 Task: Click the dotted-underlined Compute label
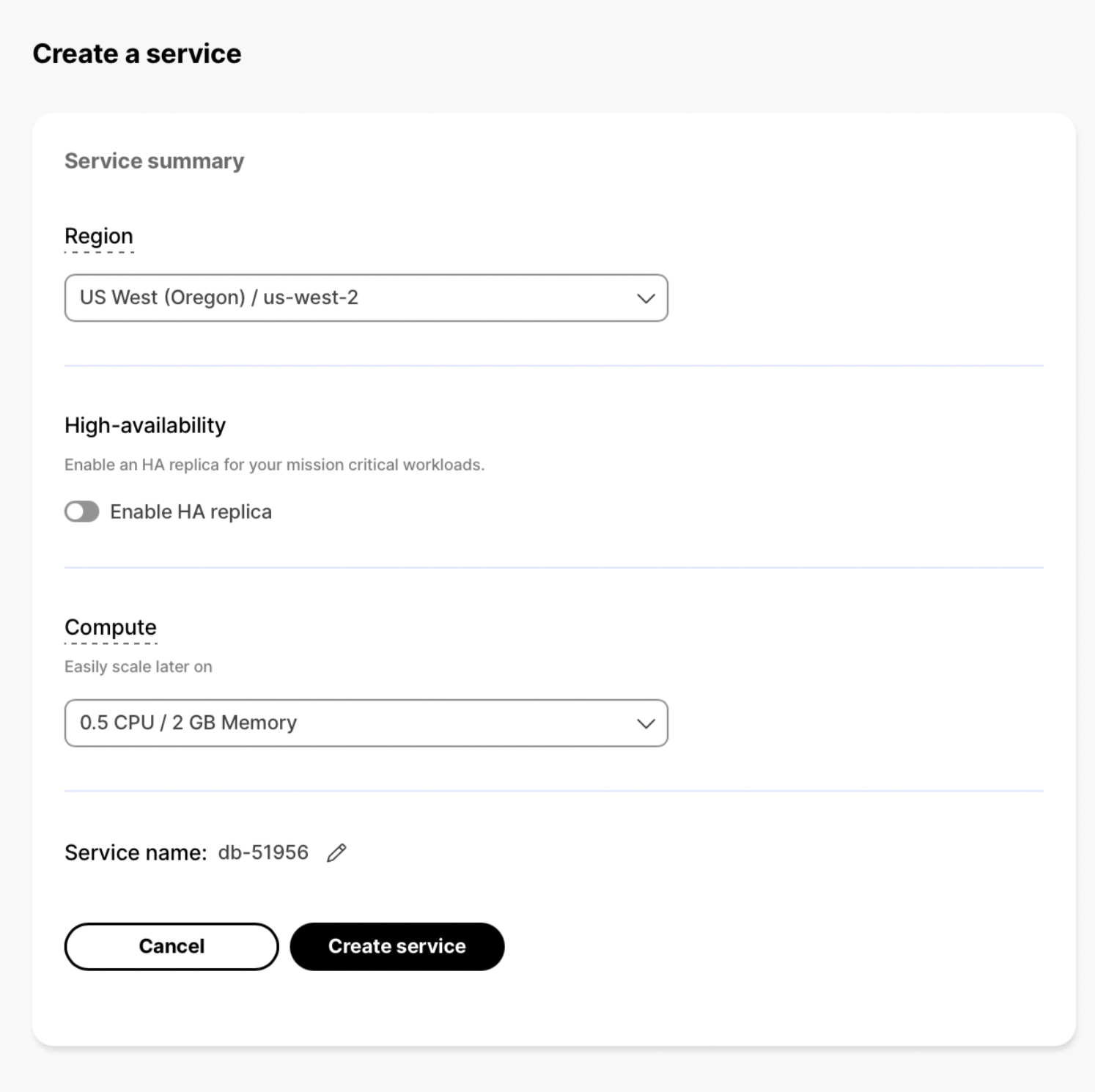111,628
